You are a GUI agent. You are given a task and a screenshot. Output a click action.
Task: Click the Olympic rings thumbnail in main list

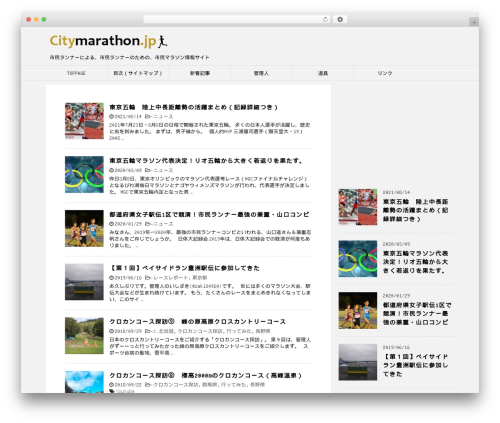[x=84, y=174]
